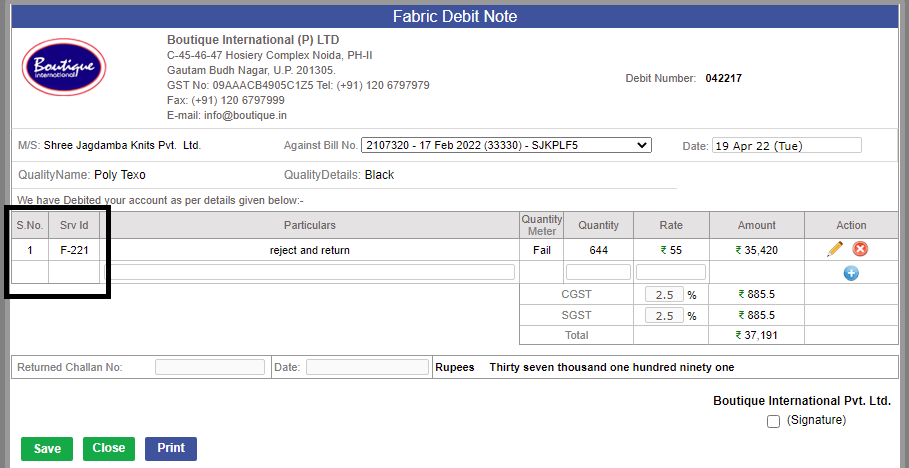Image resolution: width=909 pixels, height=468 pixels.
Task: Click the address line C-45-46-47 Hosiery Complex Noida
Action: pyautogui.click(x=270, y=55)
